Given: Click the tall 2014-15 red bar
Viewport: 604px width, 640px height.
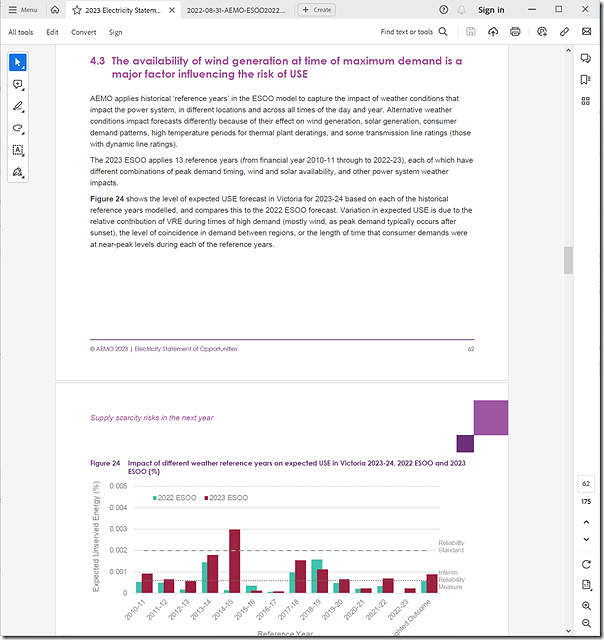Looking at the screenshot, I should [235, 561].
